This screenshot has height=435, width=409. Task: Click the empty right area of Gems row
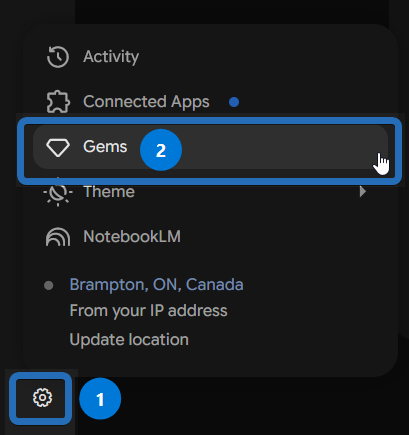(x=283, y=147)
